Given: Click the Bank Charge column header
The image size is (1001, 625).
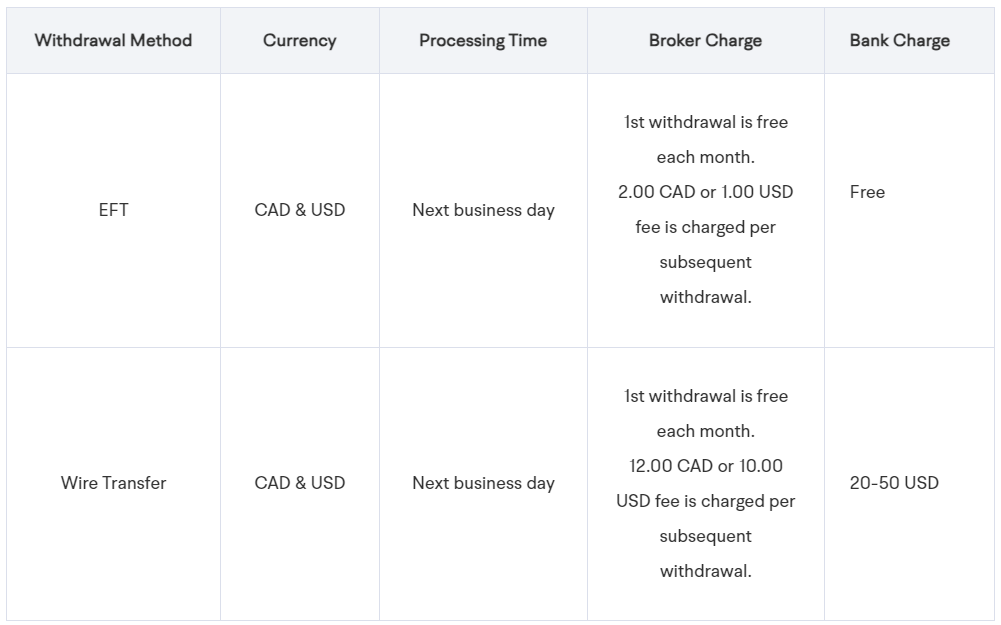Looking at the screenshot, I should (x=899, y=40).
